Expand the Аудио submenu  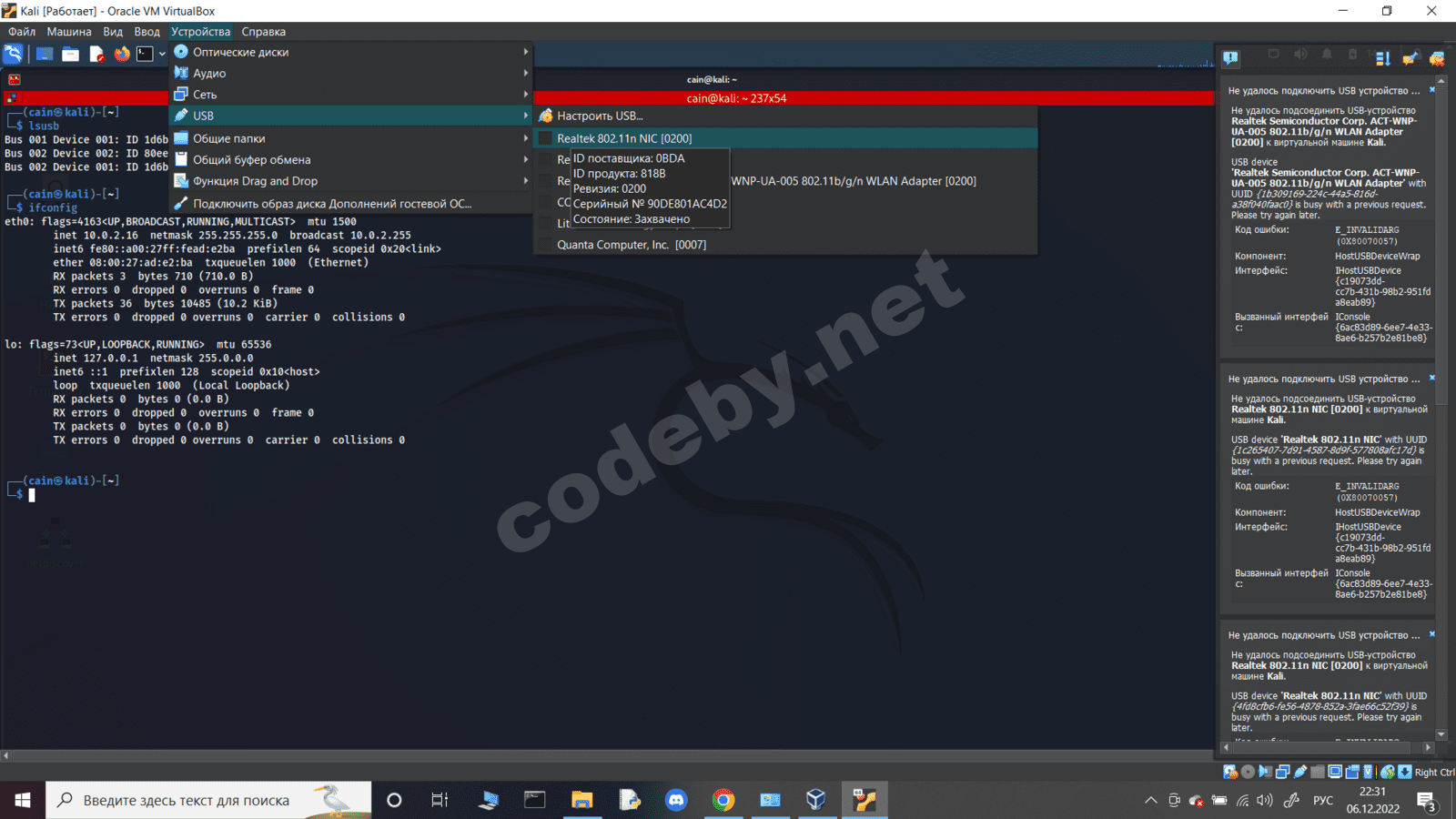click(351, 73)
